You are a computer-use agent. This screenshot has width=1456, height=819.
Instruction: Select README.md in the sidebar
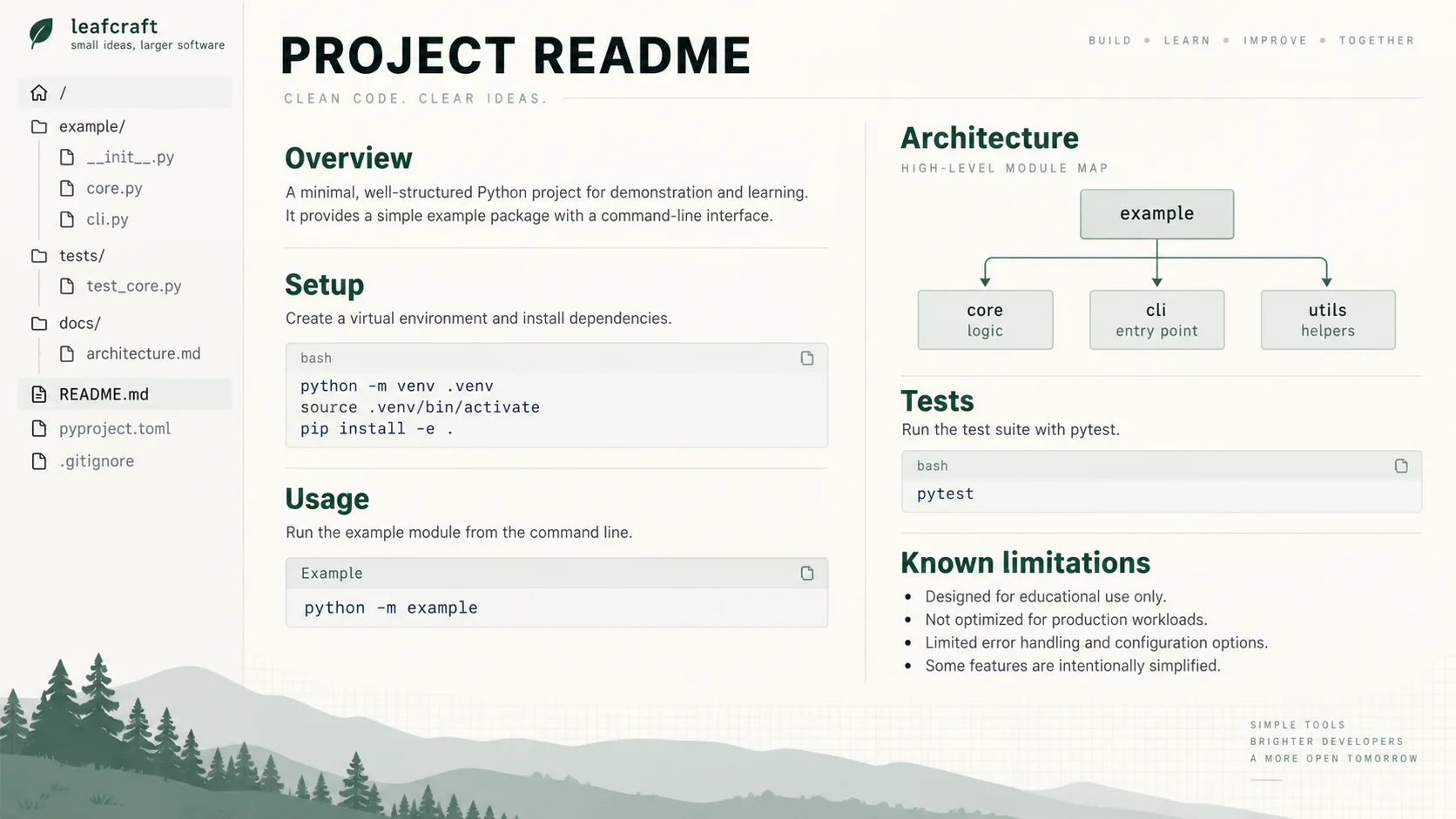click(x=125, y=394)
